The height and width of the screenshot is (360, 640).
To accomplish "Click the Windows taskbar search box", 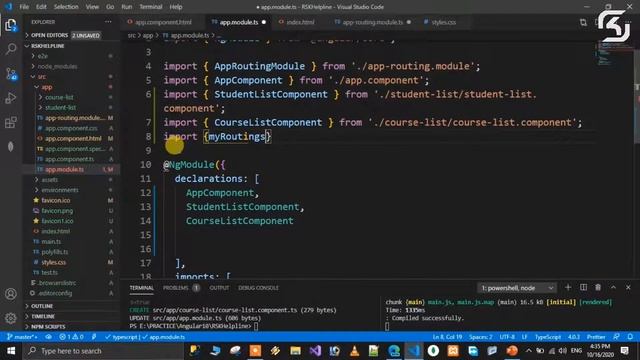I will [102, 351].
